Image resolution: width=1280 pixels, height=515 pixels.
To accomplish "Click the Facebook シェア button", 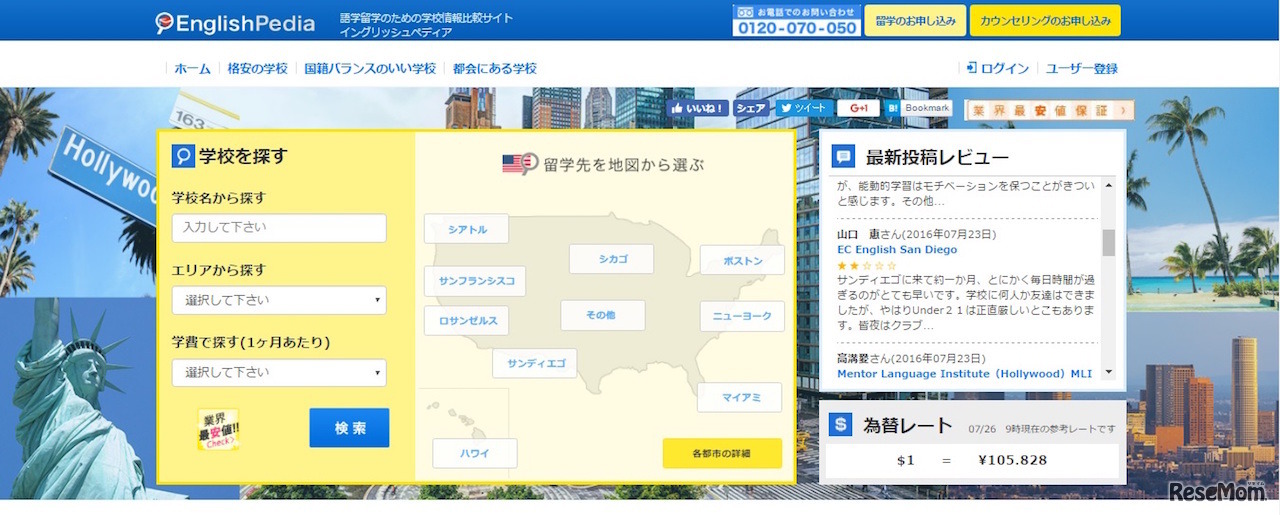I will [x=750, y=108].
